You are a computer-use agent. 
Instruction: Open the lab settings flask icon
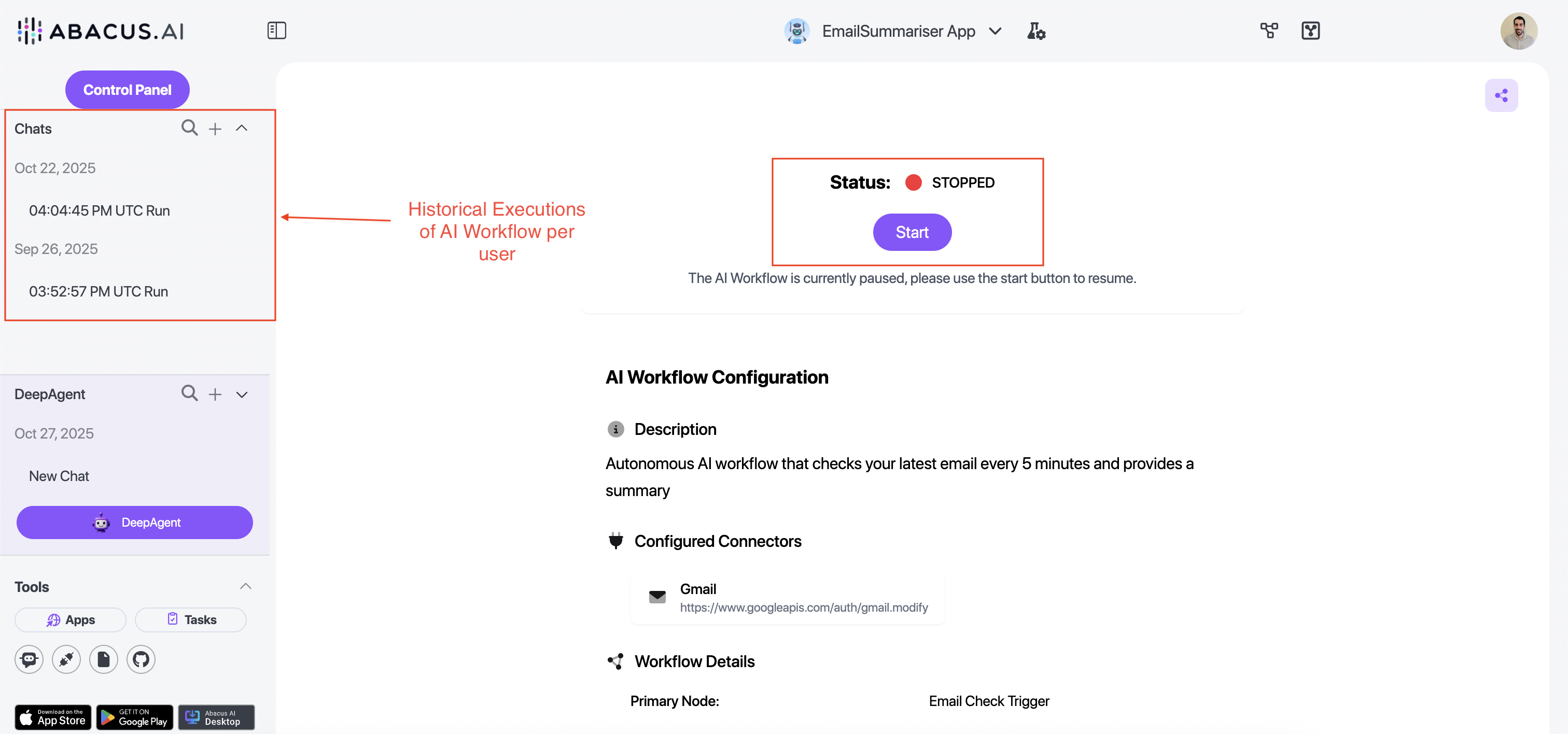[x=1035, y=31]
